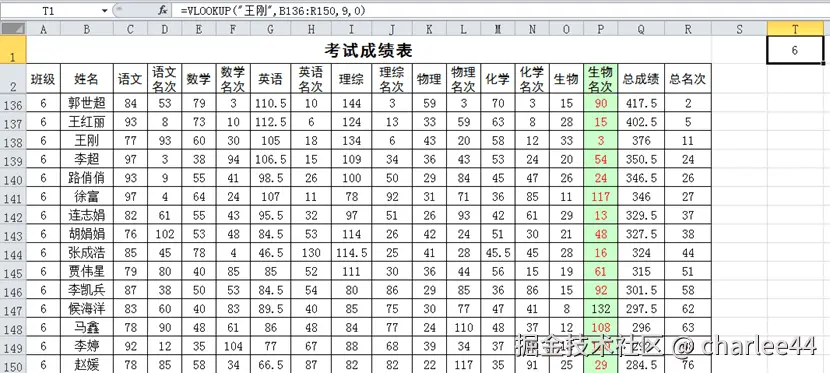Select row 2 header
Image resolution: width=830 pixels, height=373 pixels.
pyautogui.click(x=13, y=80)
